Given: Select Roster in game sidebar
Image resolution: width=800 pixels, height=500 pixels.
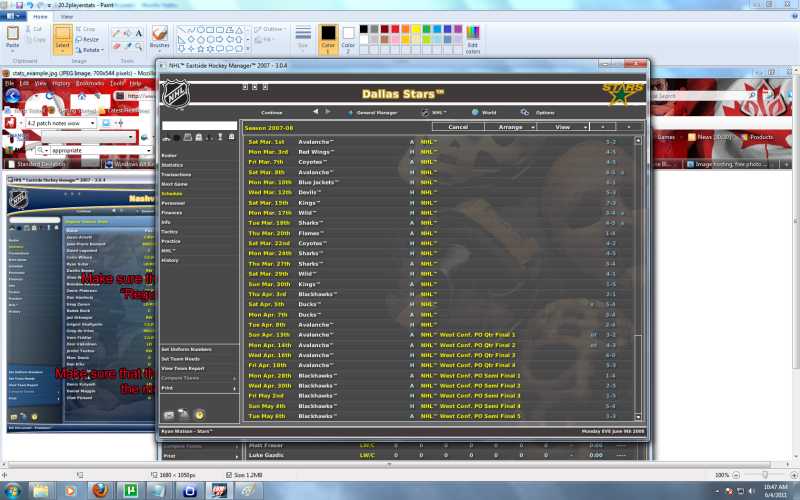Looking at the screenshot, I should 169,155.
